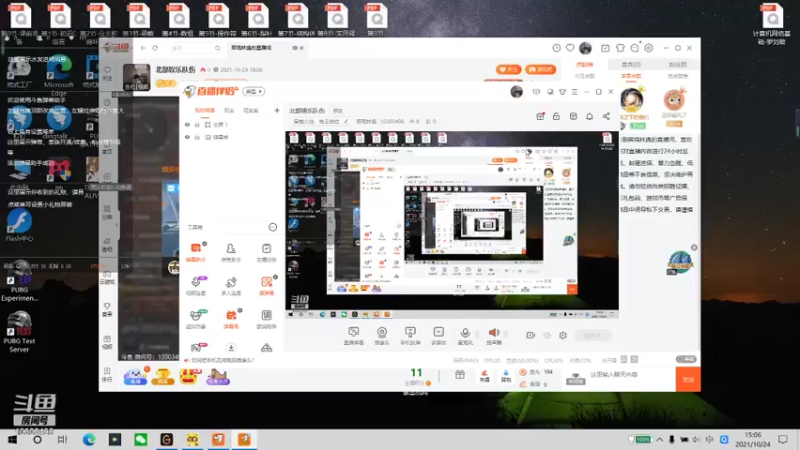Click the stream preview canvas
800x450 pixels.
coord(452,225)
